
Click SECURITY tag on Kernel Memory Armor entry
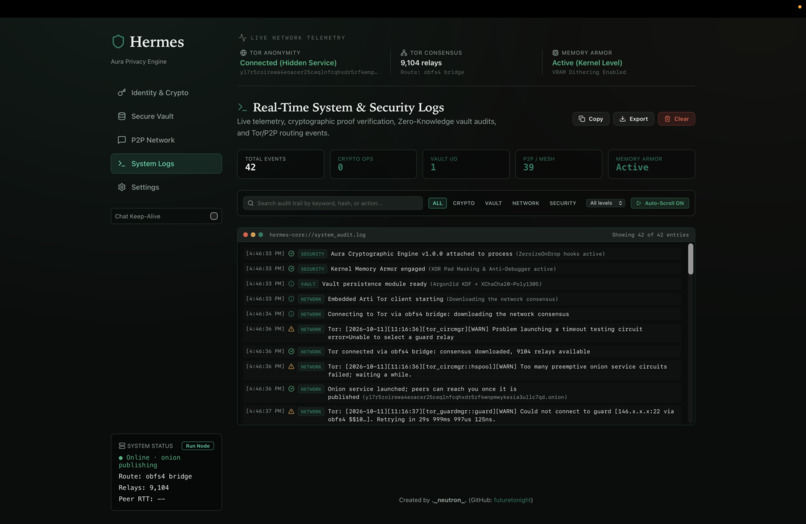[313, 269]
